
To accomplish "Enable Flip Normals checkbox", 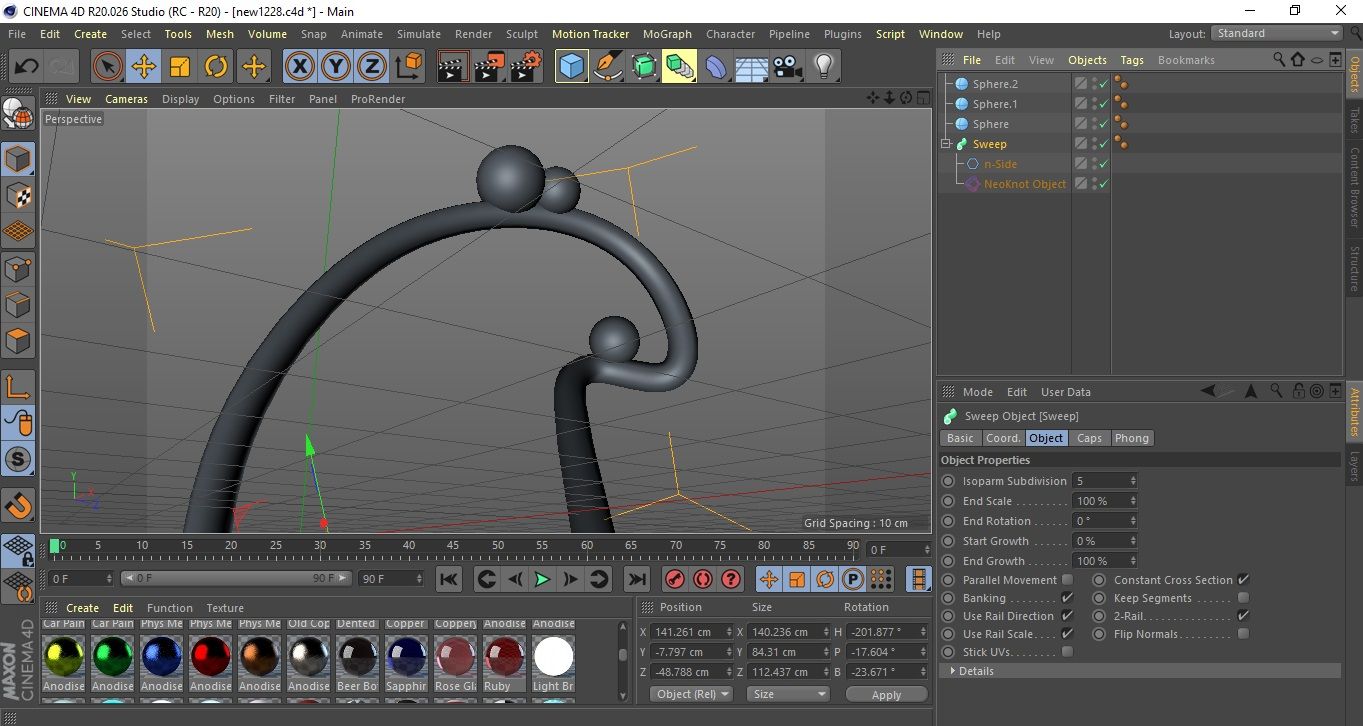I will coord(1243,634).
